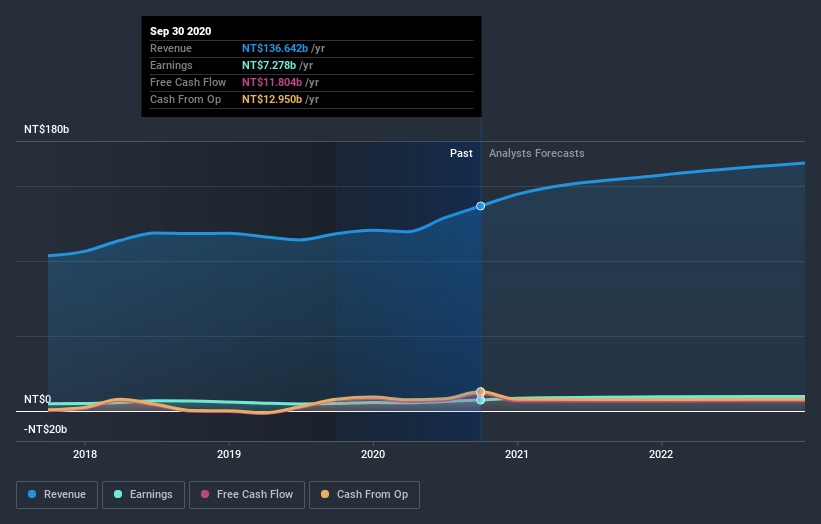Click the Sep 30 2020 tooltip date

pos(181,31)
